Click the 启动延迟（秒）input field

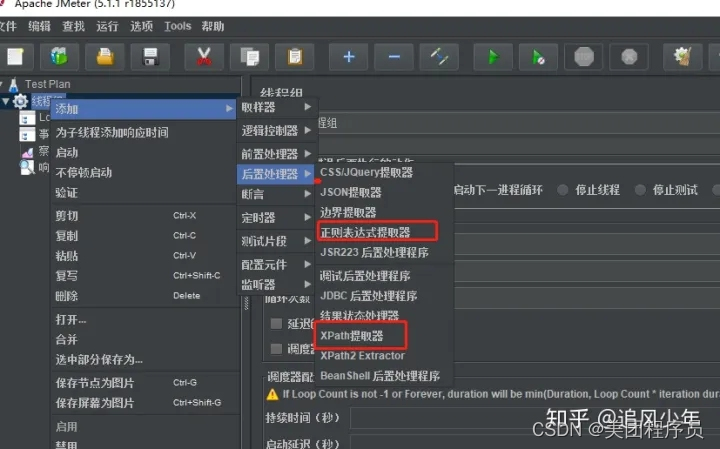tap(535, 442)
